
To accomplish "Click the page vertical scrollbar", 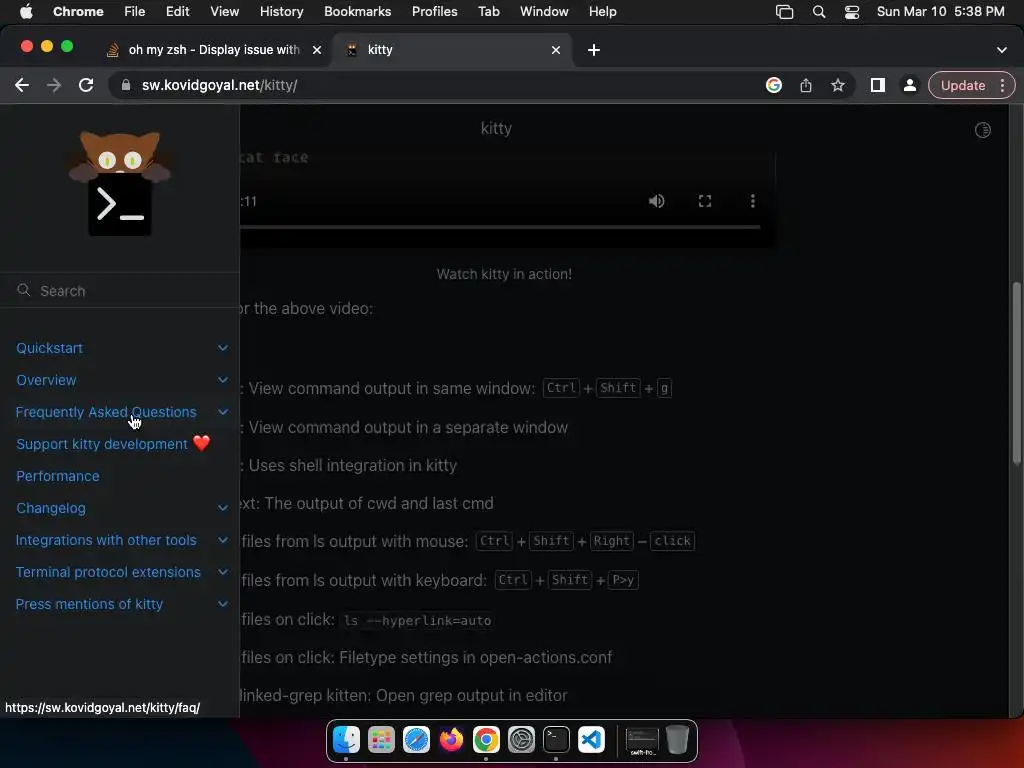I will pyautogui.click(x=1016, y=373).
